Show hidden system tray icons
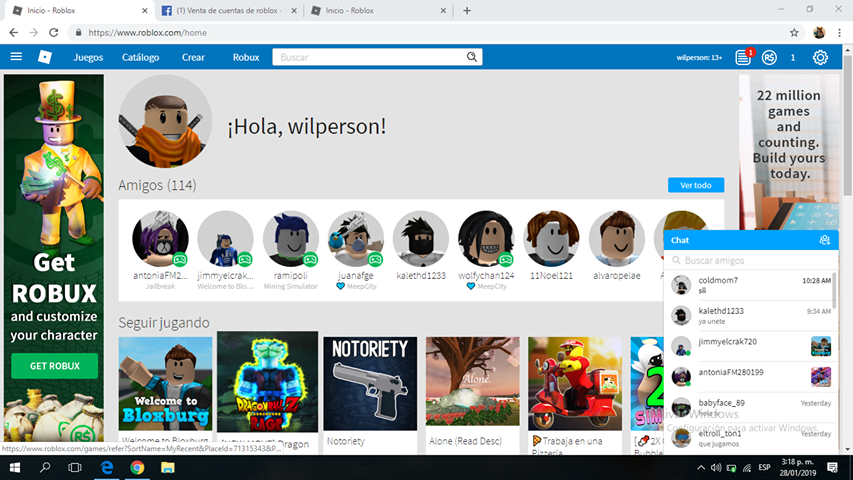853x480 pixels. point(701,467)
